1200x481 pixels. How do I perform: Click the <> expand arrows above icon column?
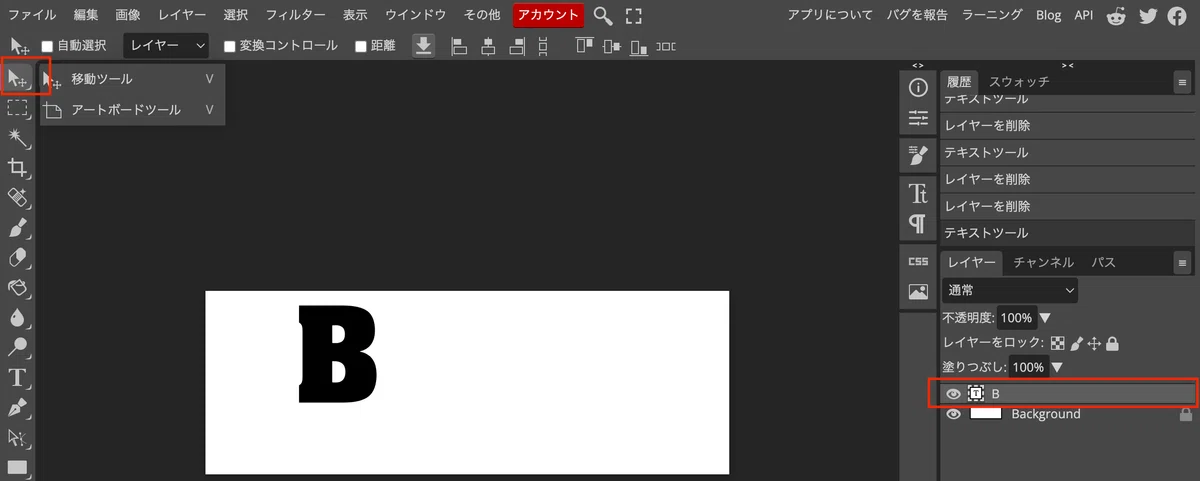[918, 65]
